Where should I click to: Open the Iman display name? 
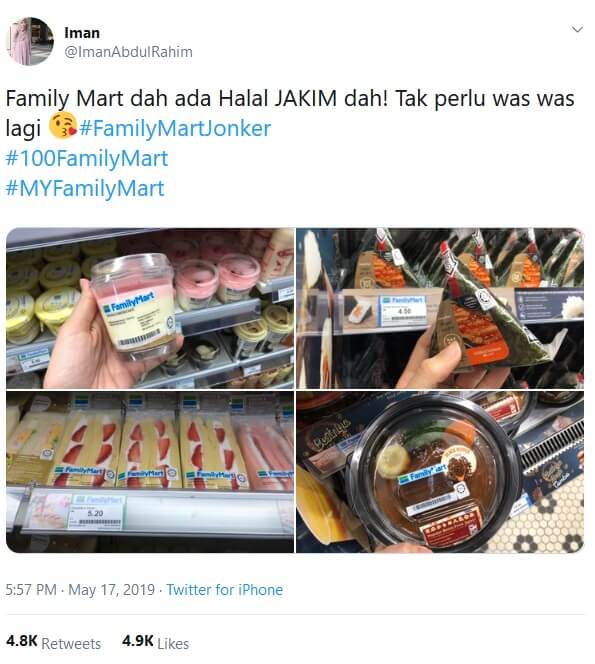[x=82, y=33]
